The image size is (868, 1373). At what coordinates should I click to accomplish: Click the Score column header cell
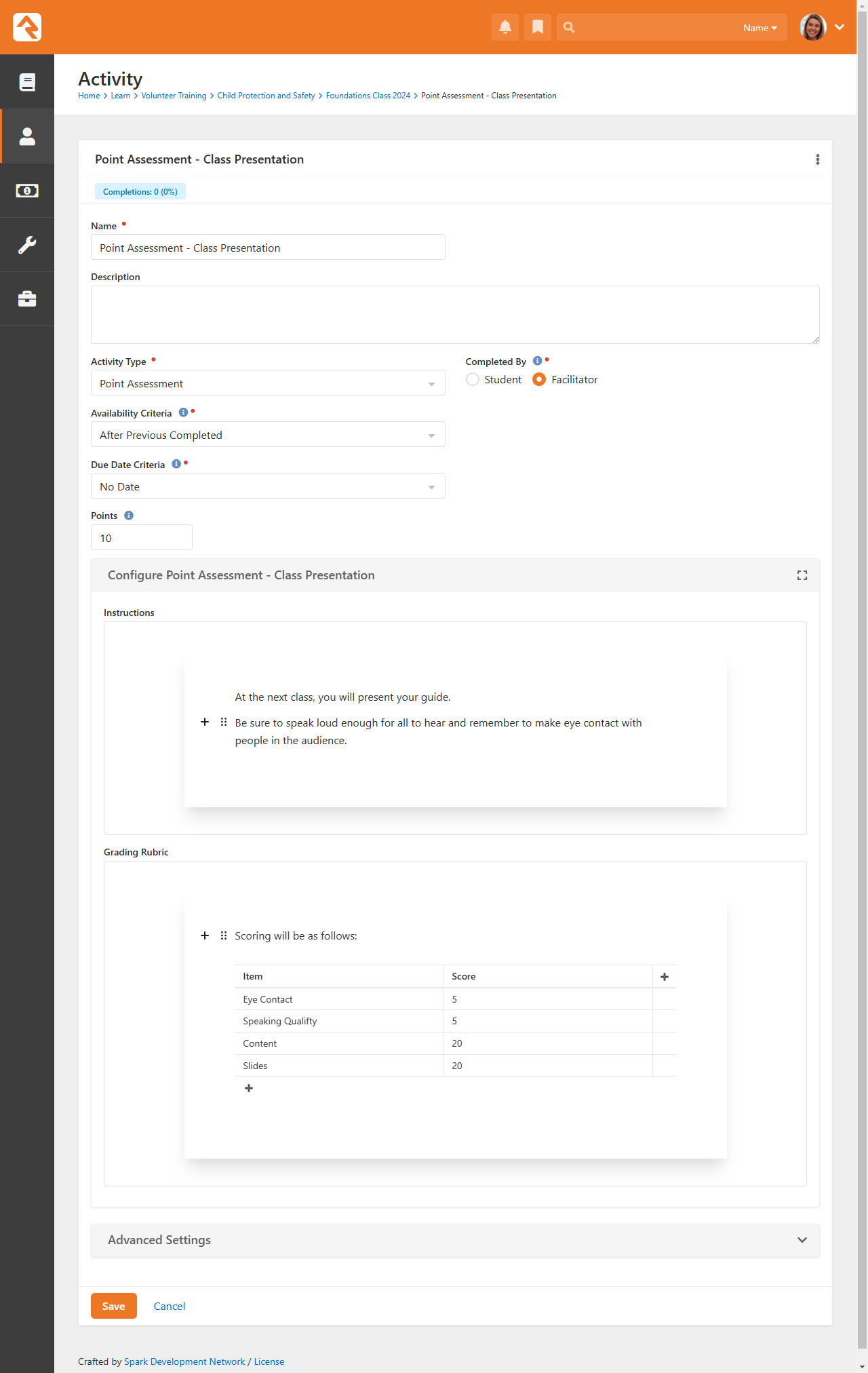[548, 977]
